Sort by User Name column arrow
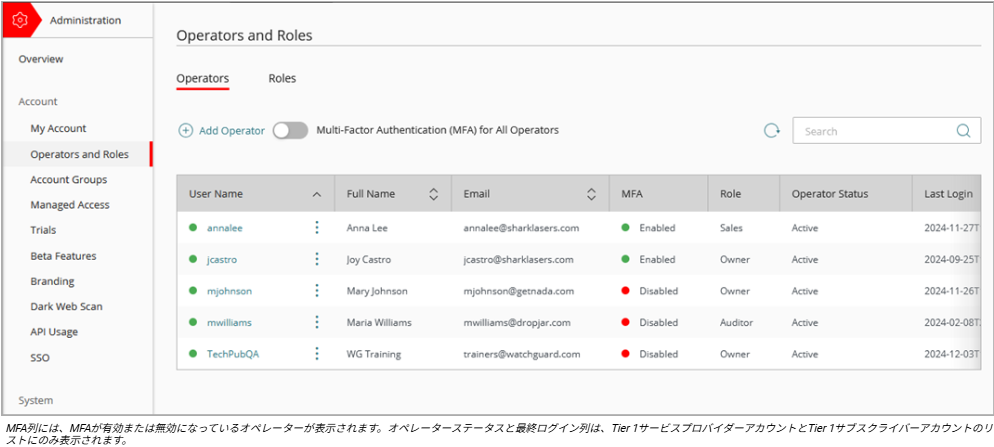Screen dimensions: 994x447 [x=317, y=194]
